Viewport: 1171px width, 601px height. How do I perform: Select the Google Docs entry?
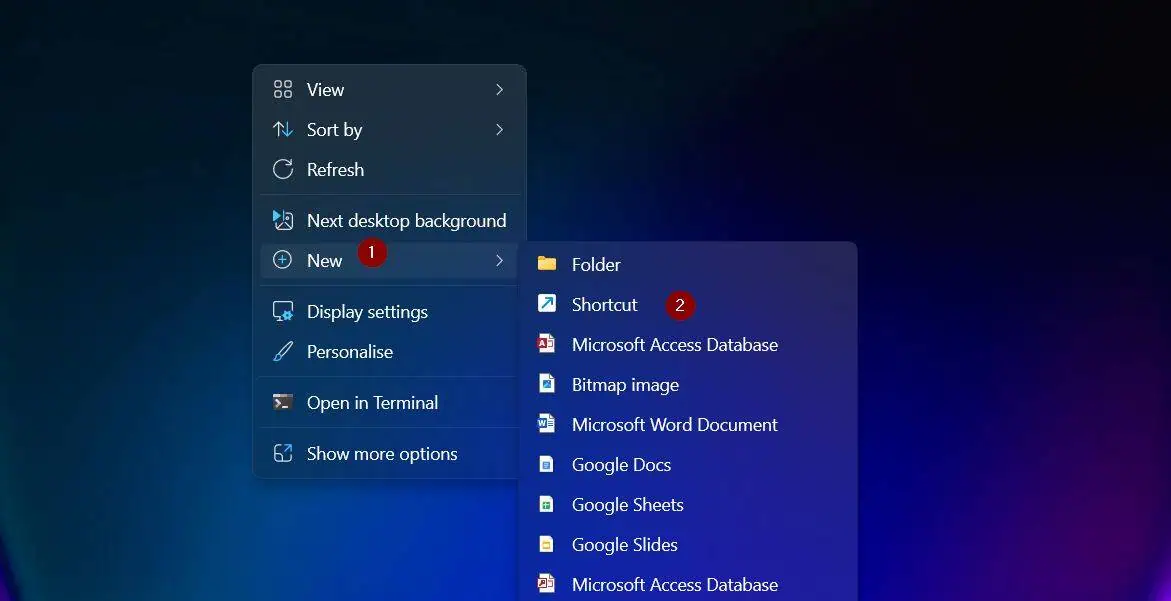pyautogui.click(x=688, y=464)
